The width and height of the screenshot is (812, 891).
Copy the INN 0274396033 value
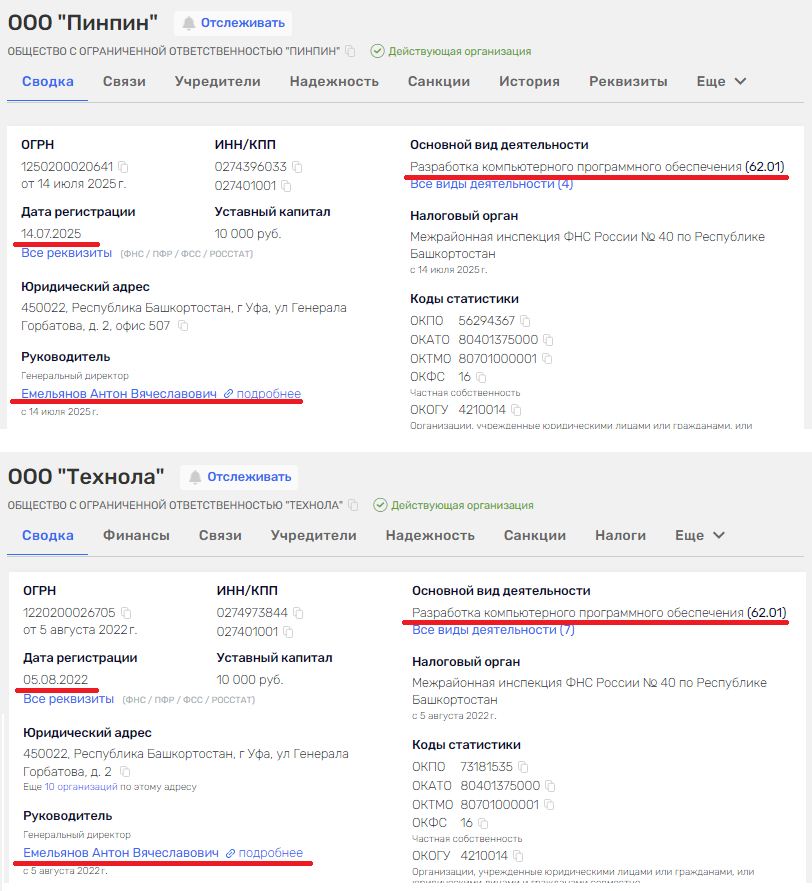point(297,167)
